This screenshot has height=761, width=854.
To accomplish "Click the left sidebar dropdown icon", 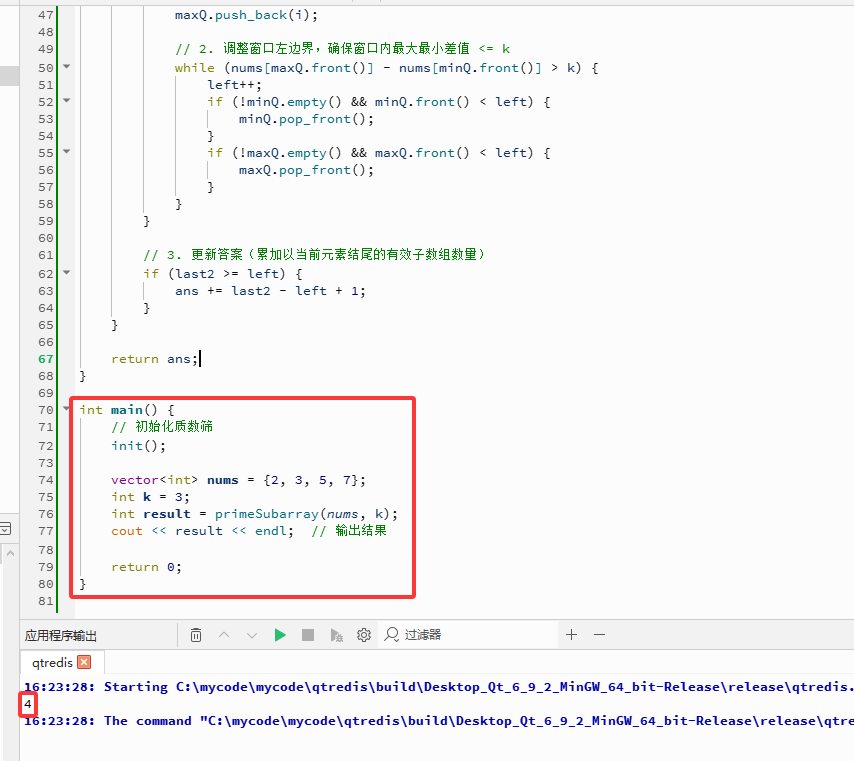I will pos(5,528).
